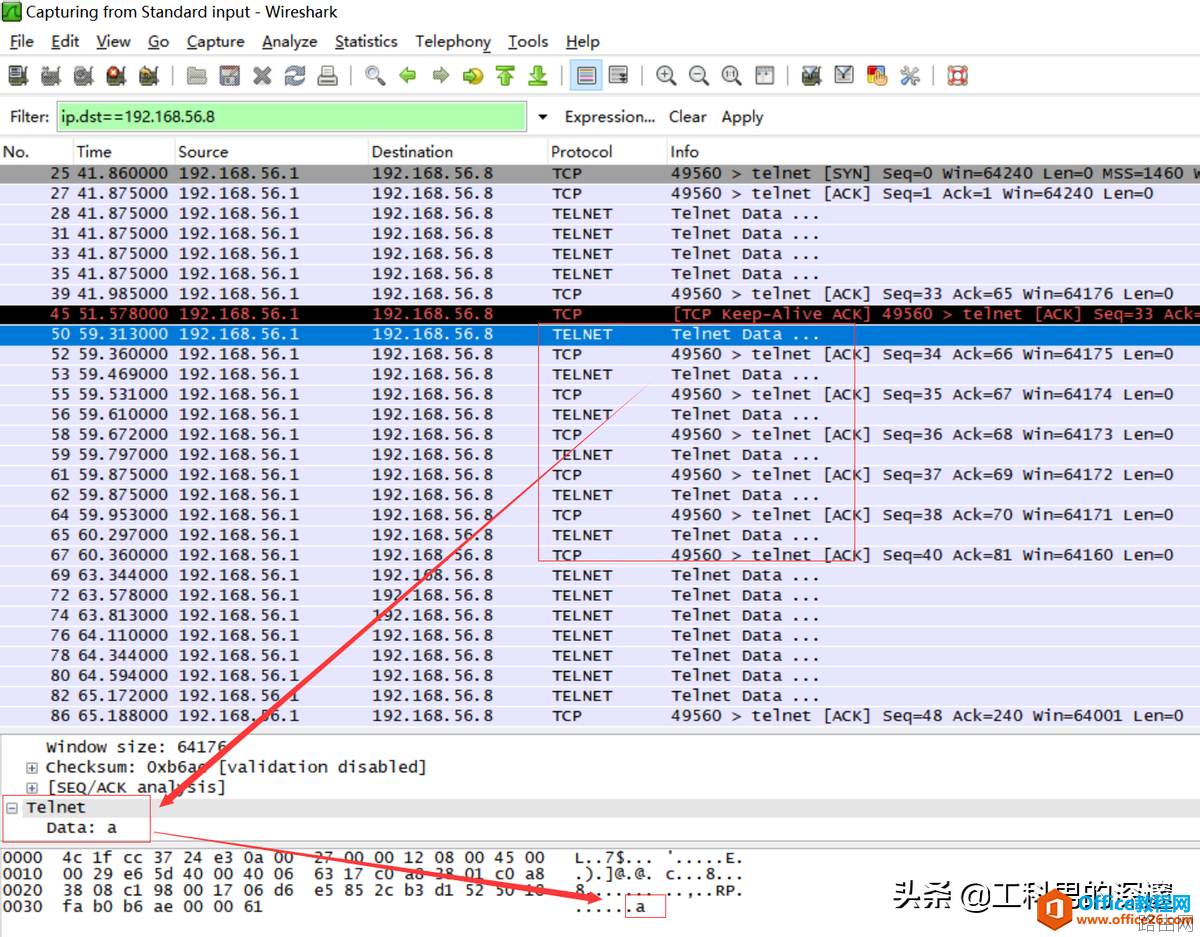
Task: Open the Analyze menu
Action: click(x=289, y=42)
